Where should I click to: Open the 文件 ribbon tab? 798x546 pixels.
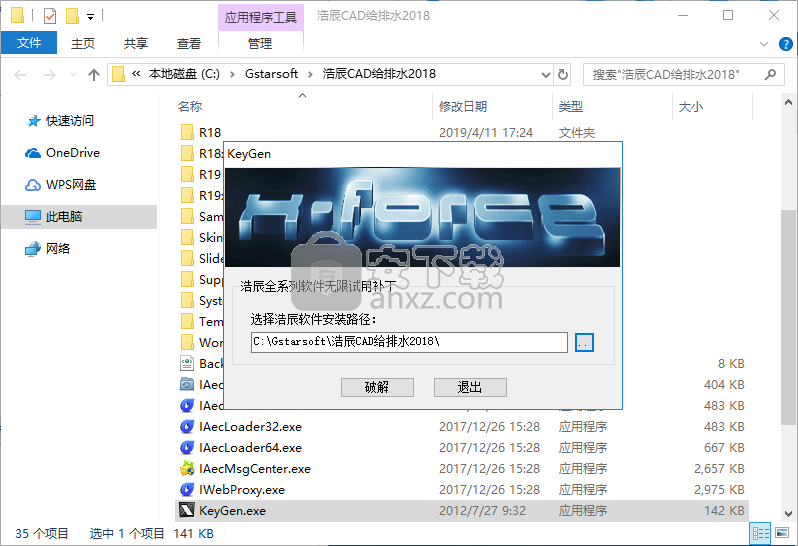(28, 43)
